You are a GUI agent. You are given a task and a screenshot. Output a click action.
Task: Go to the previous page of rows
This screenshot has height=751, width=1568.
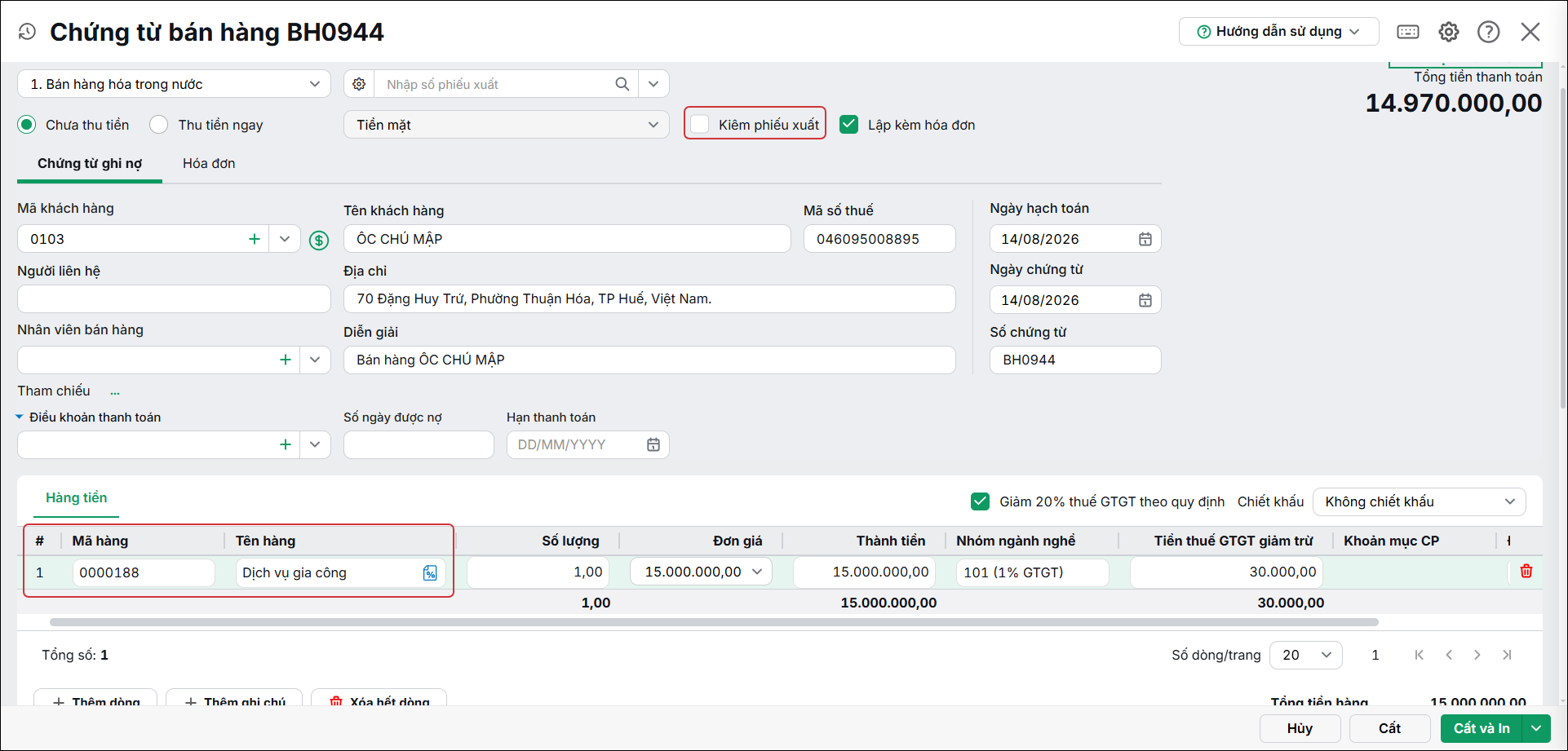click(1449, 655)
